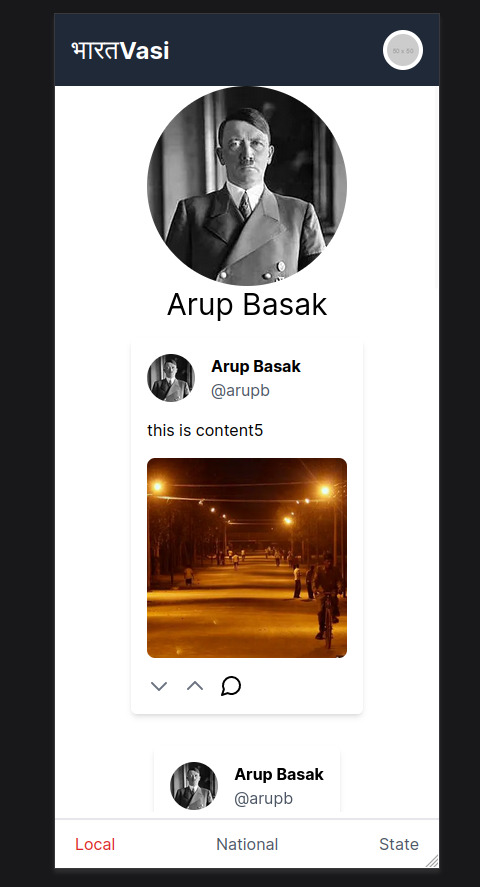
Task: Open the भारतVasi logo home link
Action: click(x=120, y=50)
